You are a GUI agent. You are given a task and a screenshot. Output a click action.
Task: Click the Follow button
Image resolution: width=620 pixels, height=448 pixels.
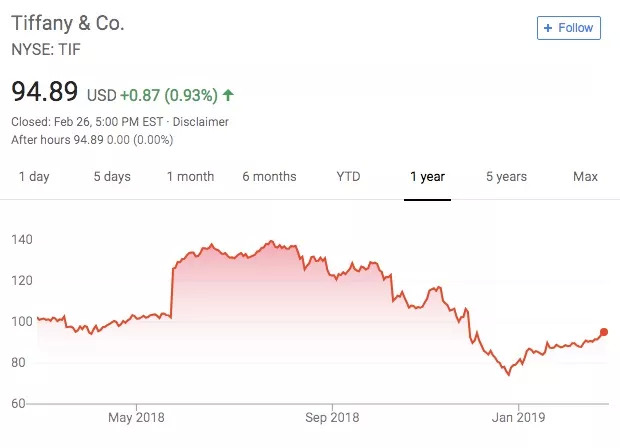[x=568, y=28]
